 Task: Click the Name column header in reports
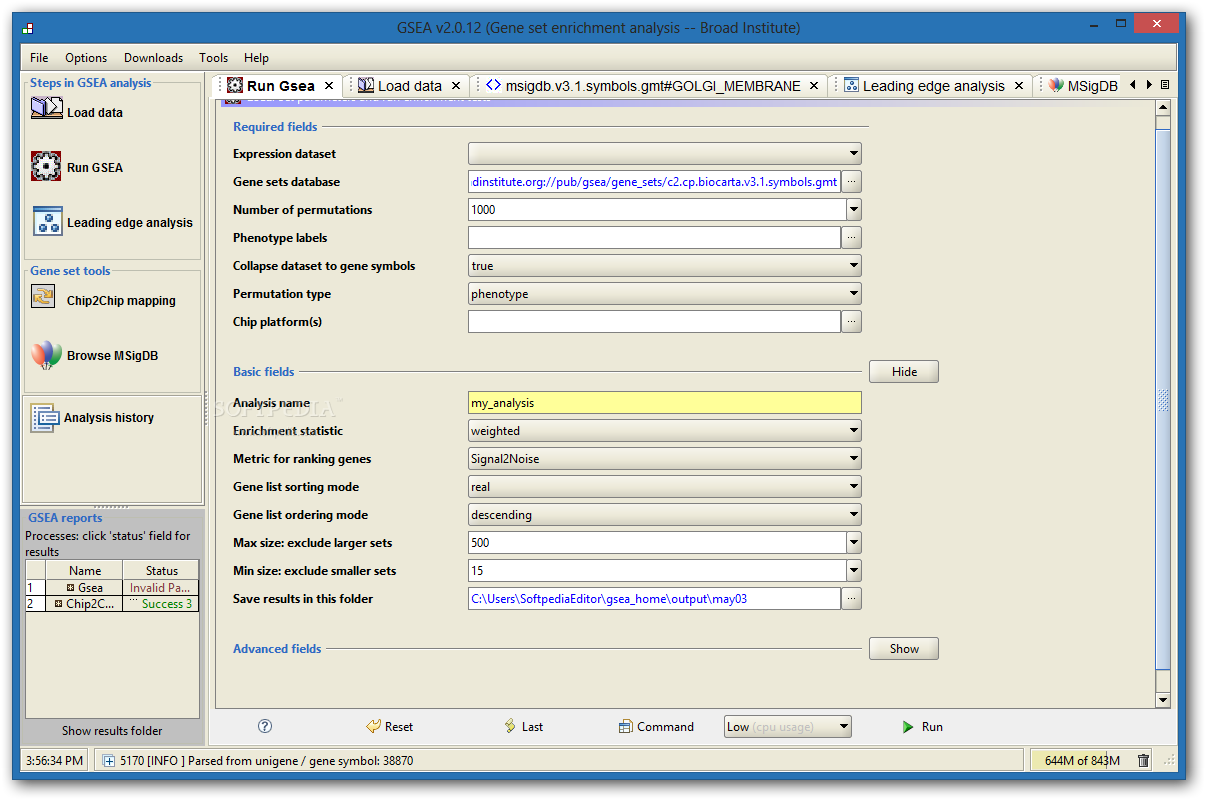click(x=85, y=571)
